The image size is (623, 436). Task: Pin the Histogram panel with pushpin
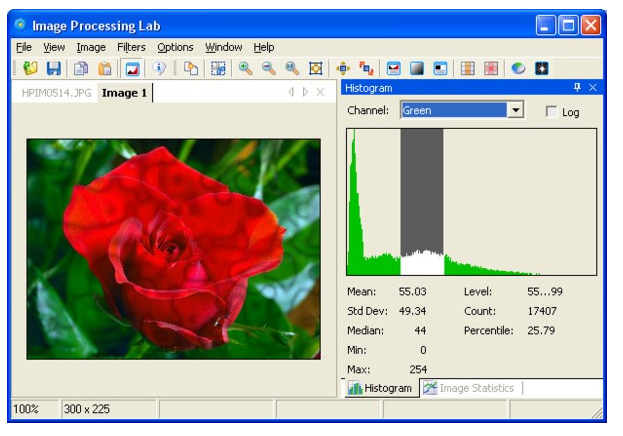point(577,87)
